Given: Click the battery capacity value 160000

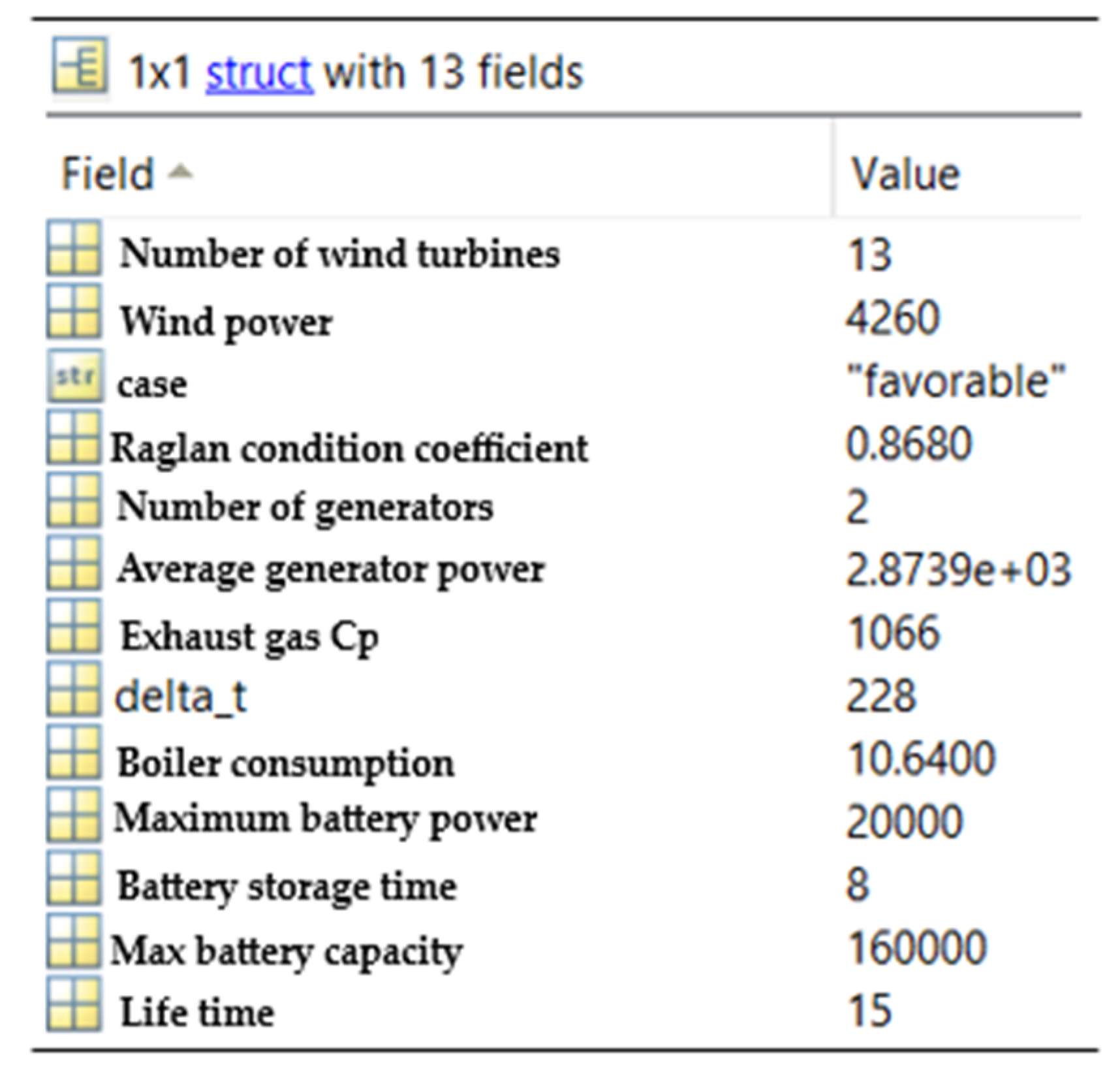Looking at the screenshot, I should coord(916,947).
